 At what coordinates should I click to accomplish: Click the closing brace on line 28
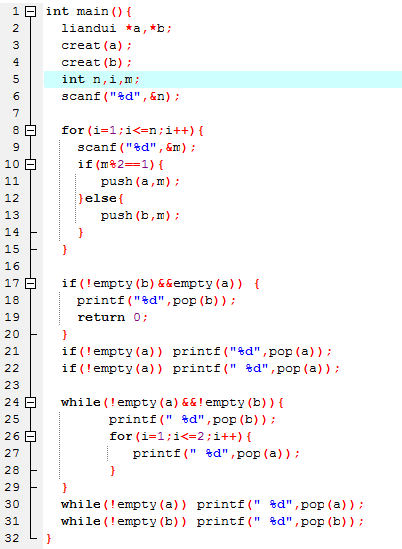point(112,471)
